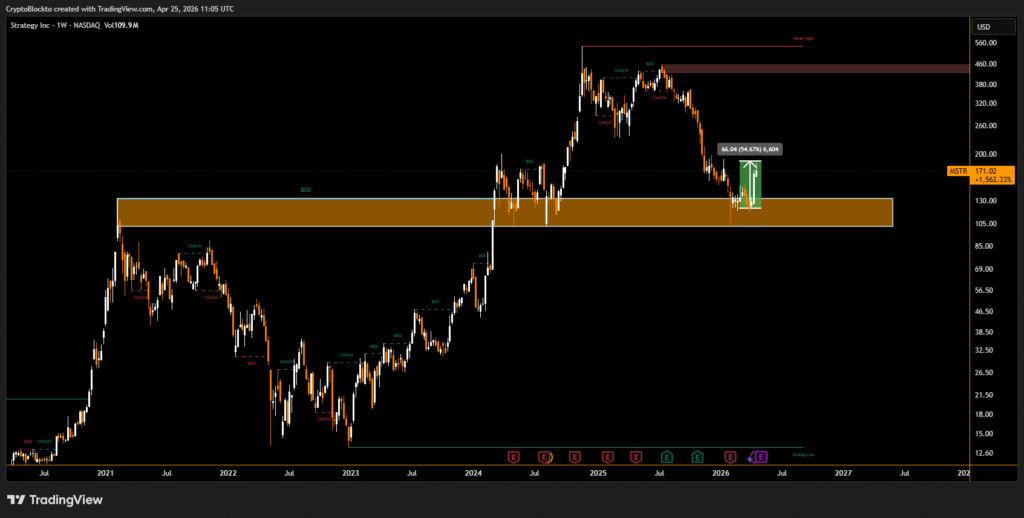Screen dimensions: 1024x518
Task: Click the first green earnings marker
Action: (x=667, y=457)
